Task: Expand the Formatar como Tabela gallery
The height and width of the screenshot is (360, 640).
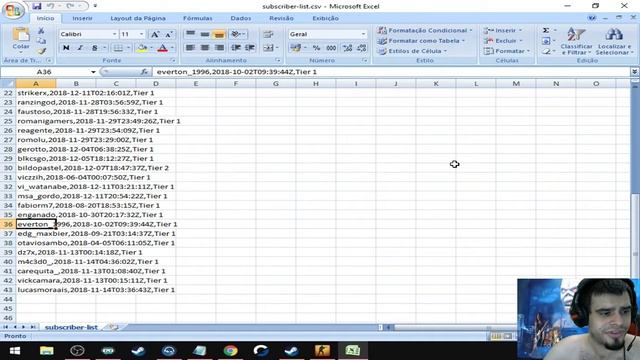Action: coord(421,41)
